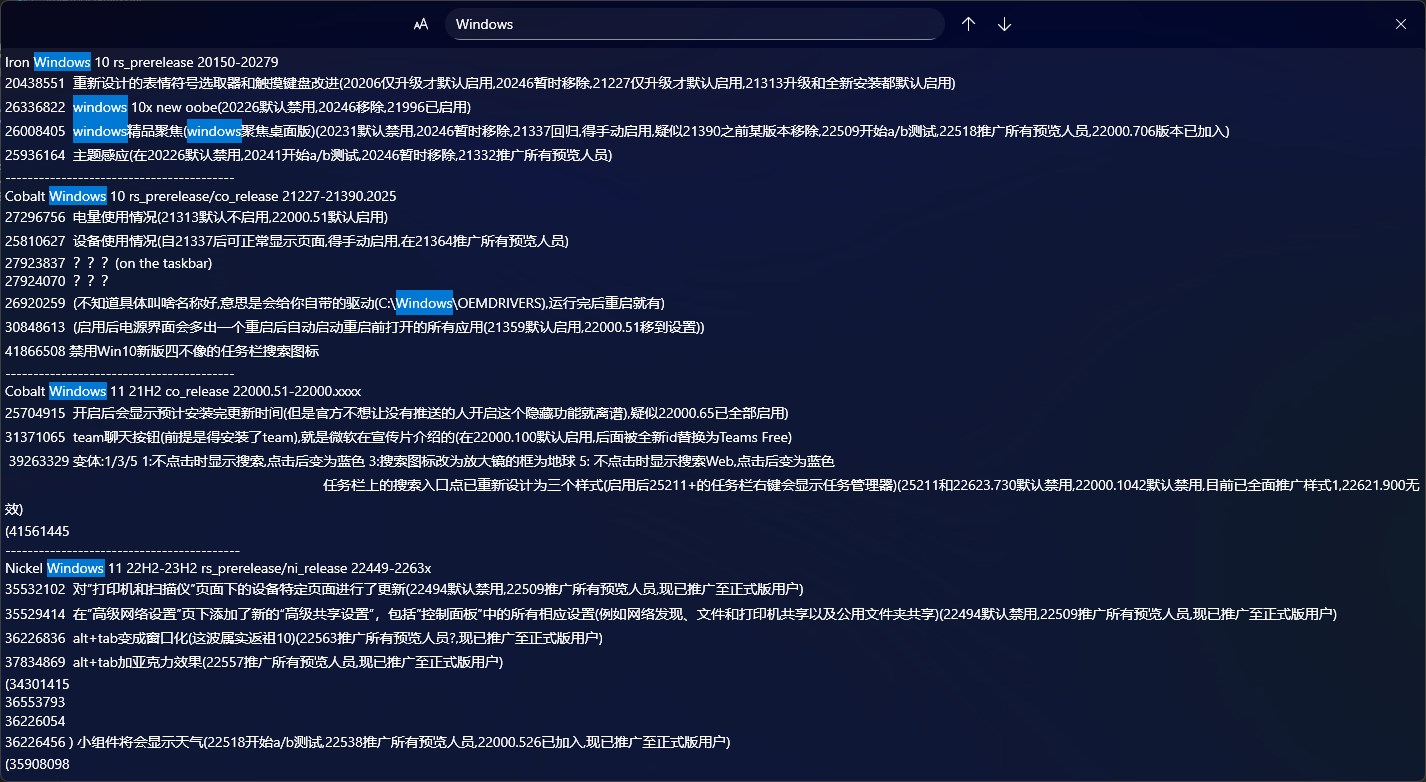The image size is (1426, 782).
Task: Click the line starting with 36226456
Action: click(368, 742)
